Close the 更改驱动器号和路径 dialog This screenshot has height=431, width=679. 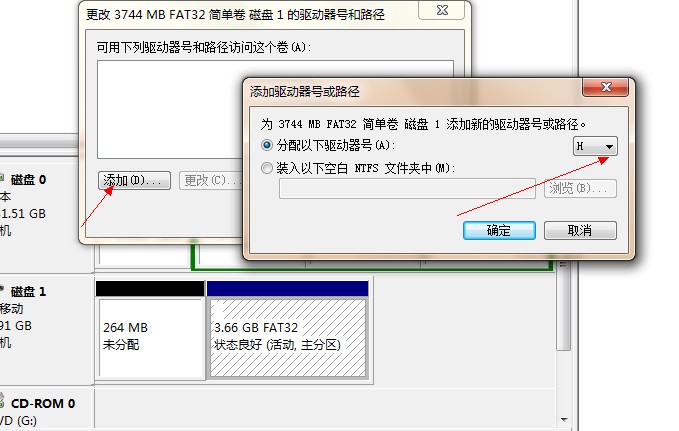point(442,10)
